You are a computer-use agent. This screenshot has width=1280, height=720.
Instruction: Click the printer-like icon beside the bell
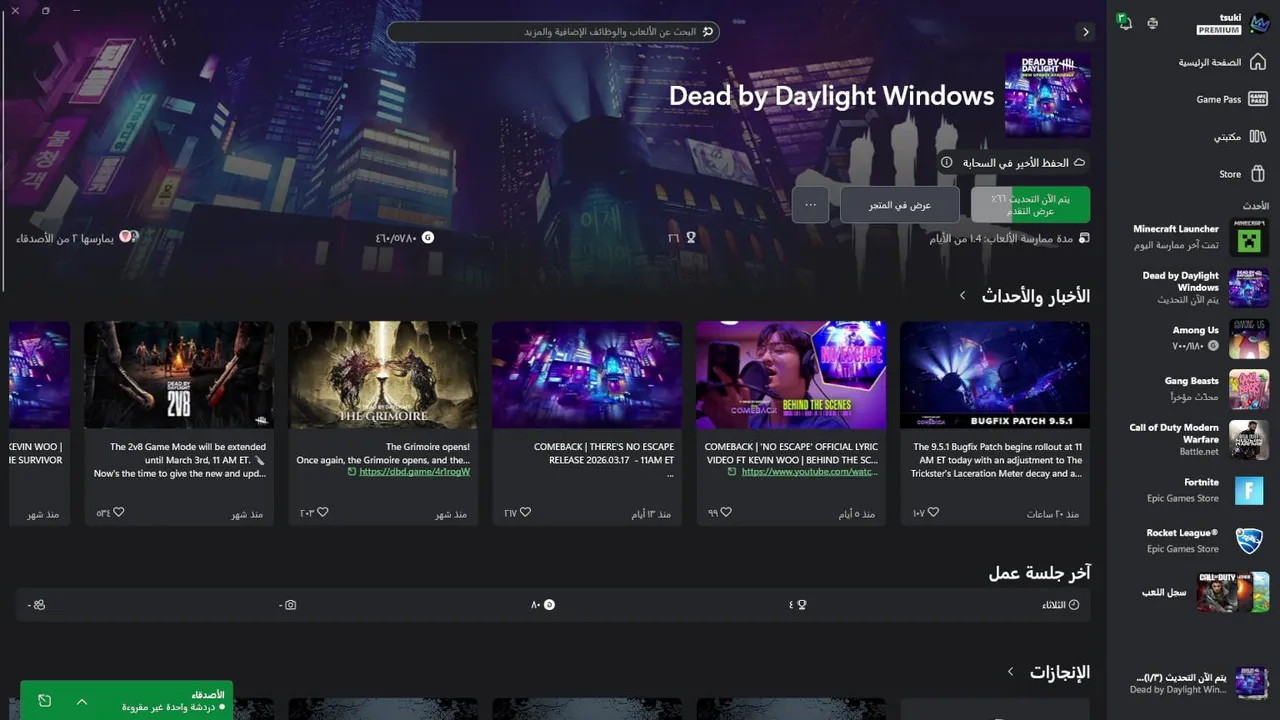1153,23
